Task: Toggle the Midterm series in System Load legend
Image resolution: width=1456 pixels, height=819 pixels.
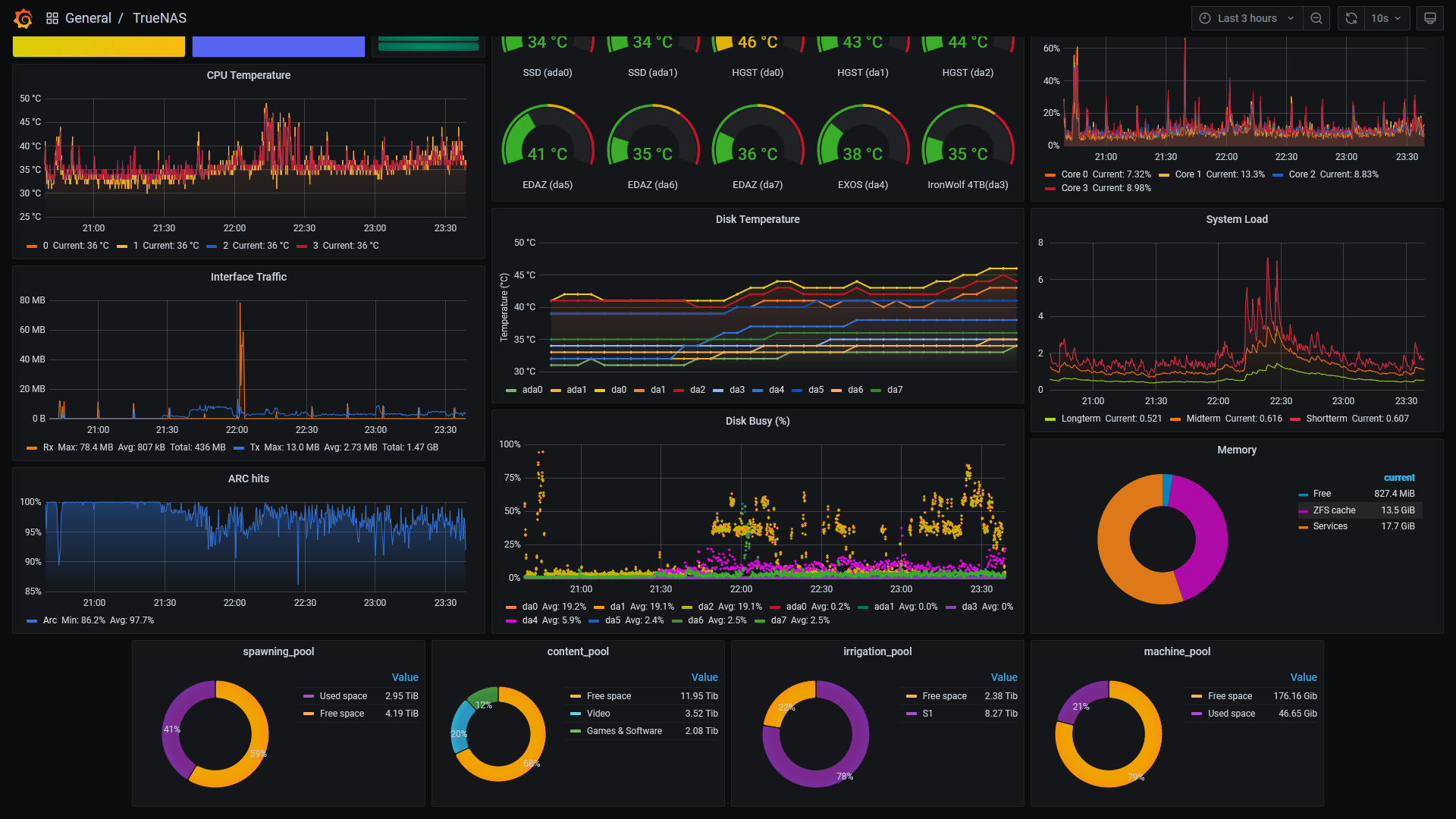Action: click(1203, 419)
